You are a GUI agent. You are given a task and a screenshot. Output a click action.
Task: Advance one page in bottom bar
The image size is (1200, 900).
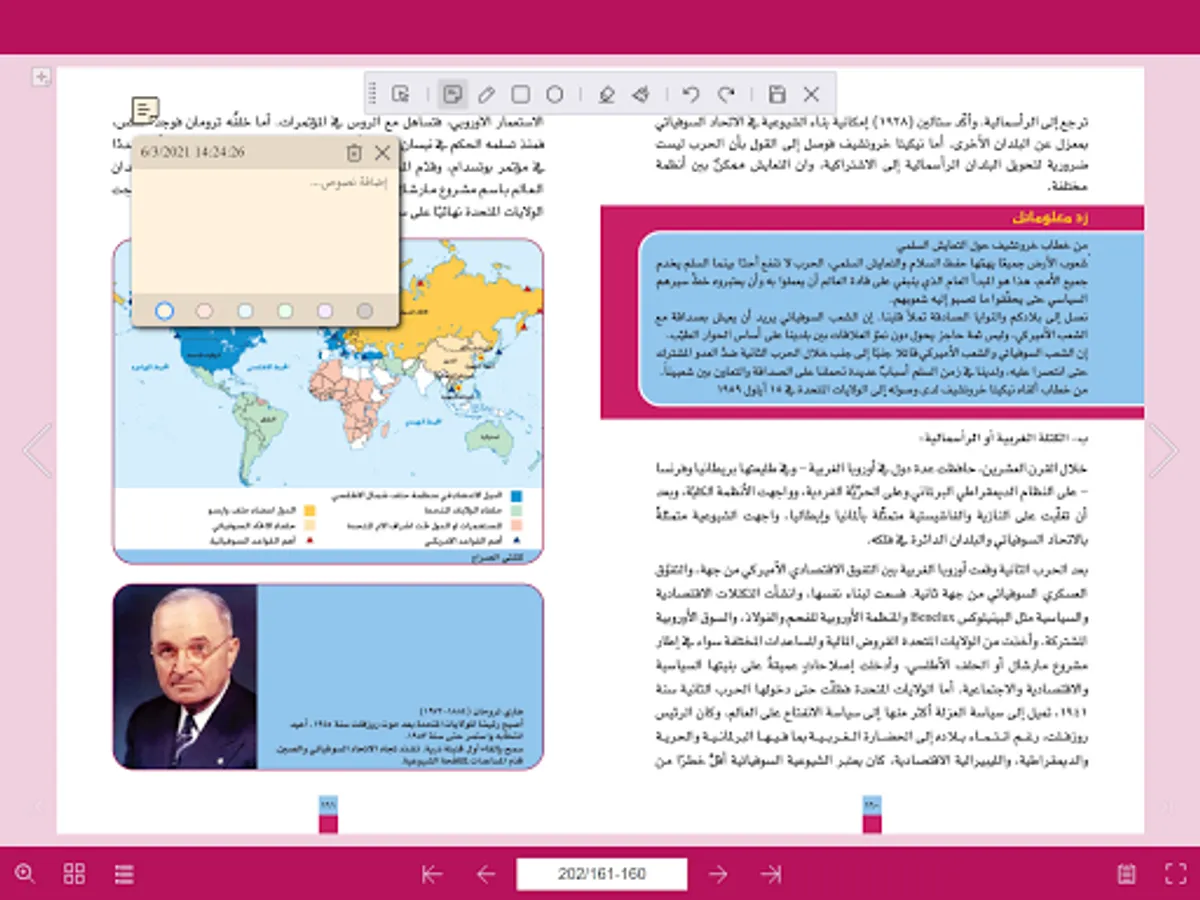point(718,874)
